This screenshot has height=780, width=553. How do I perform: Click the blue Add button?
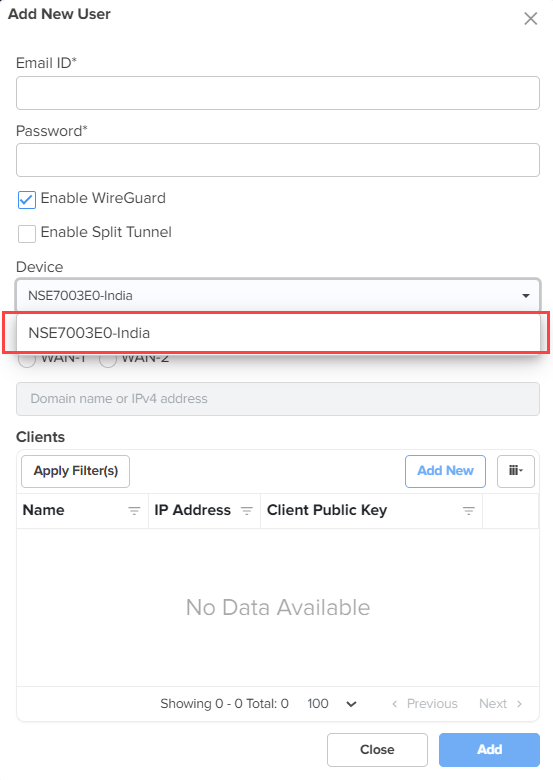click(489, 749)
